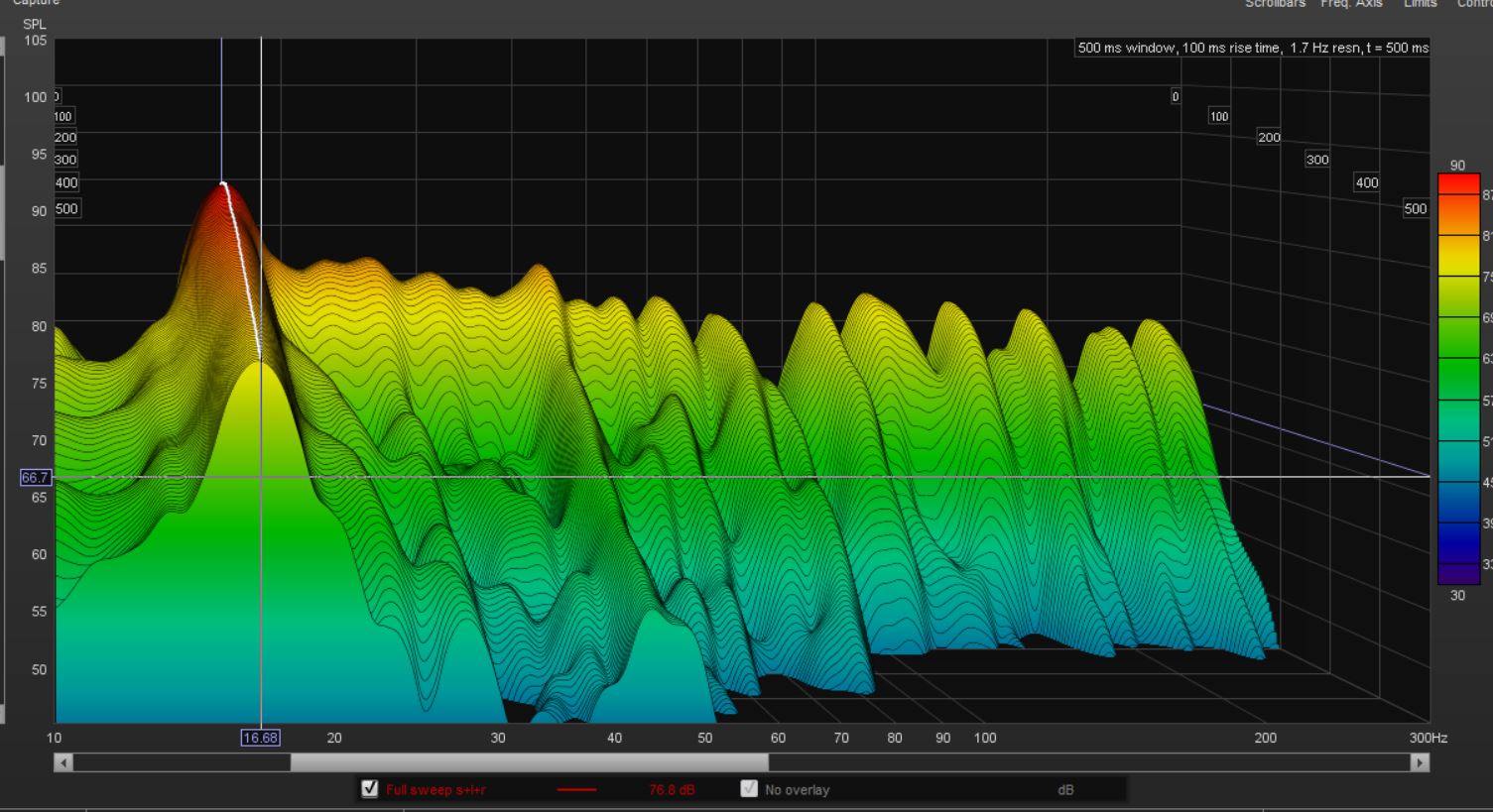Uncheck the Full sweep s+l+r trace
The image size is (1493, 812).
coord(370,789)
